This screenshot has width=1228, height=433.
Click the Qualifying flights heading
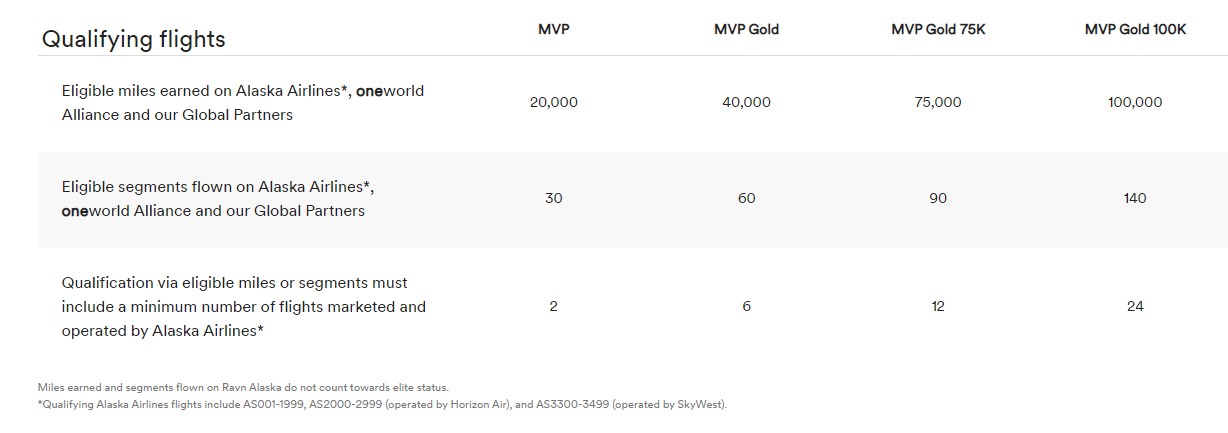133,39
